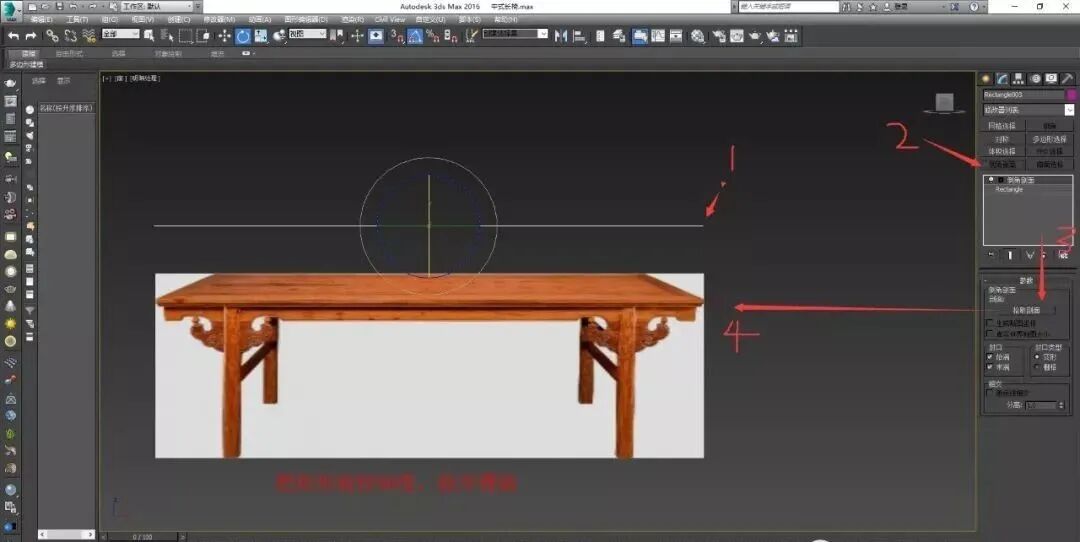This screenshot has width=1080, height=542.
Task: Open the 渲染(R) menu
Action: tap(353, 19)
